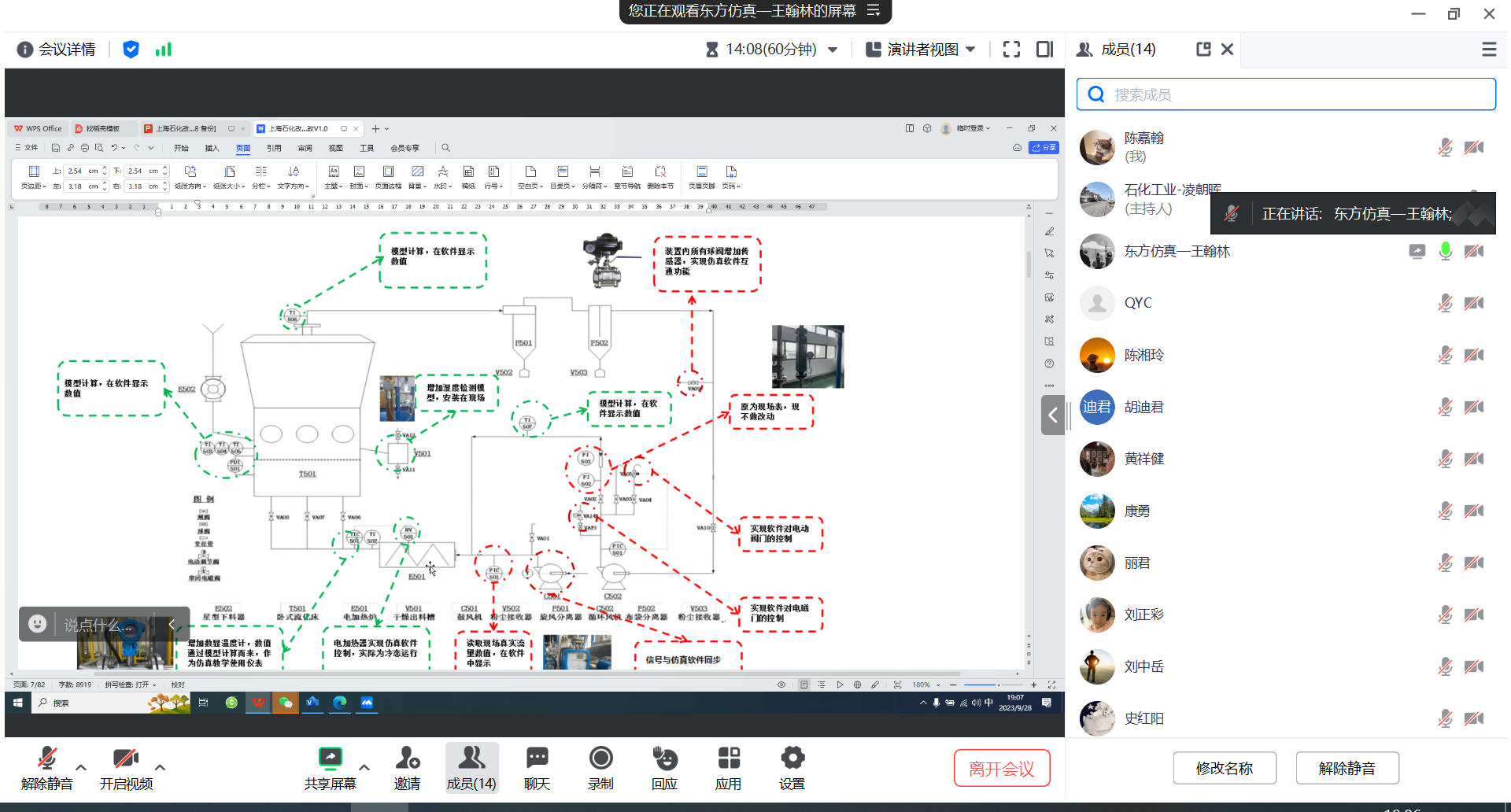This screenshot has height=812, width=1511.
Task: Expand the meeting timer dropdown arrow
Action: (833, 50)
